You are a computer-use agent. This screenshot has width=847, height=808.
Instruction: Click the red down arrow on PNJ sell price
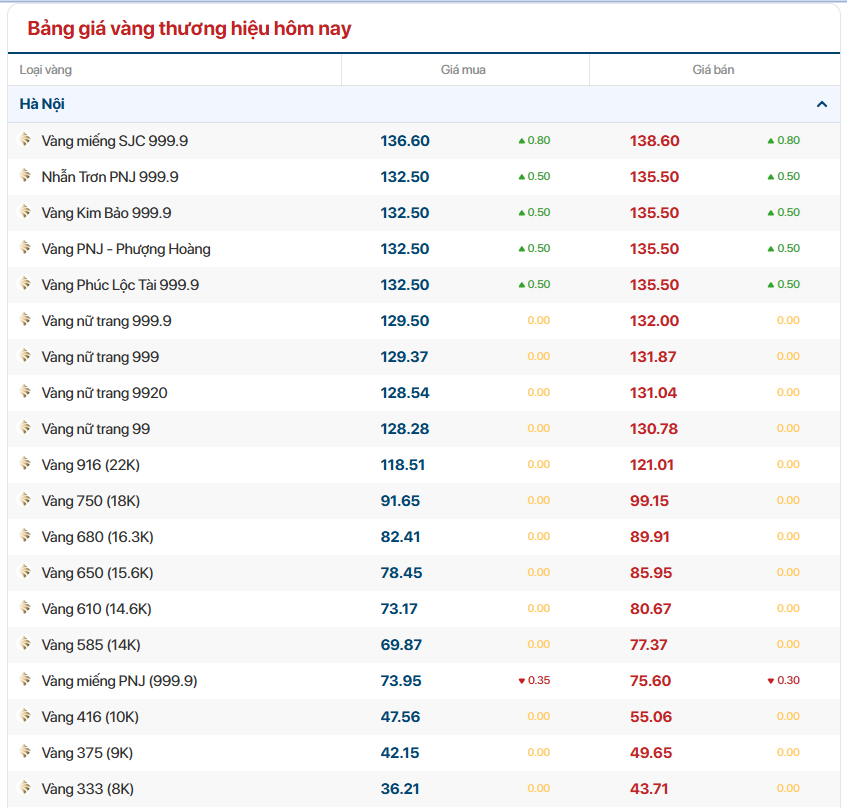click(771, 681)
